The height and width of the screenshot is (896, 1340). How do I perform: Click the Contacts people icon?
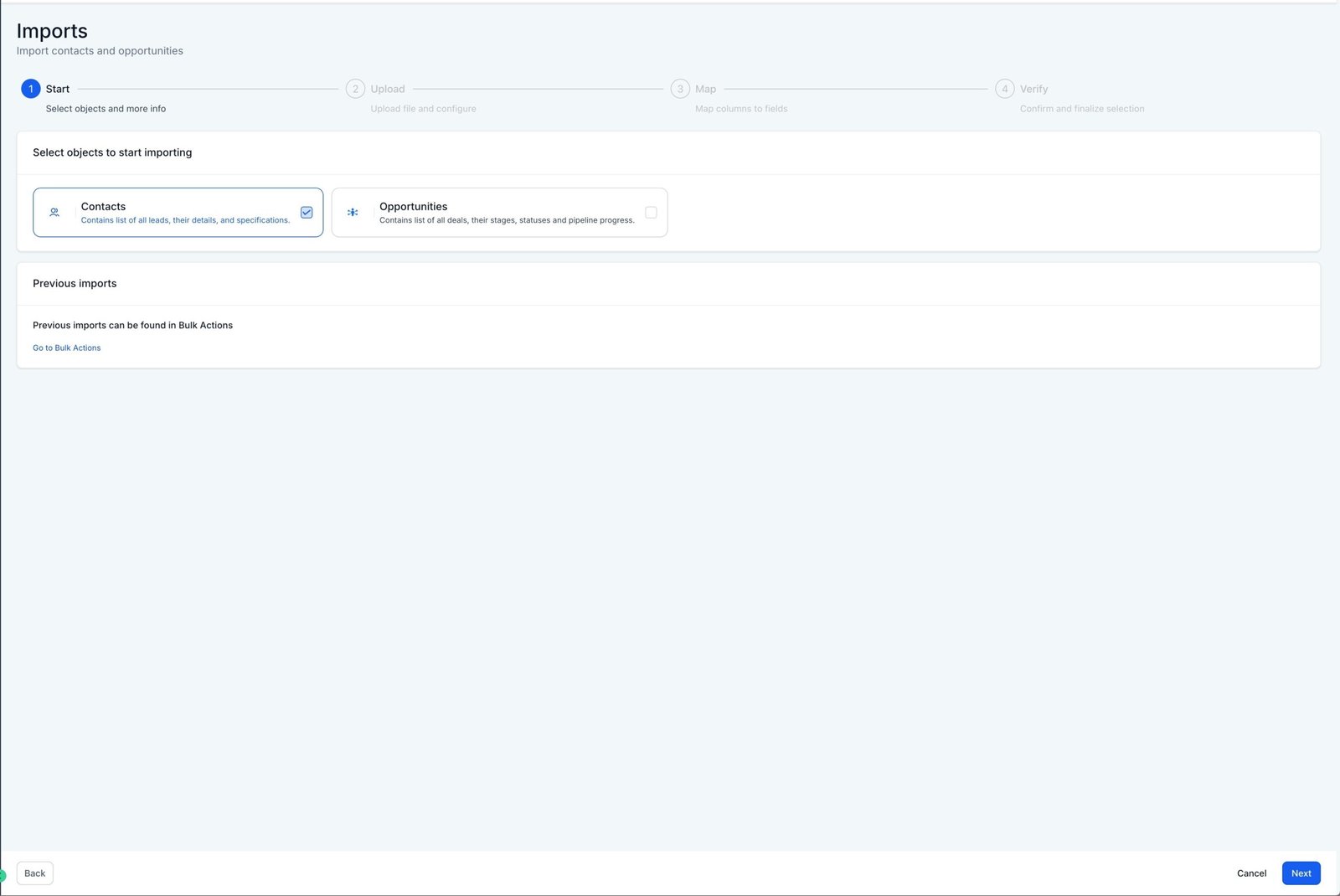pos(54,213)
